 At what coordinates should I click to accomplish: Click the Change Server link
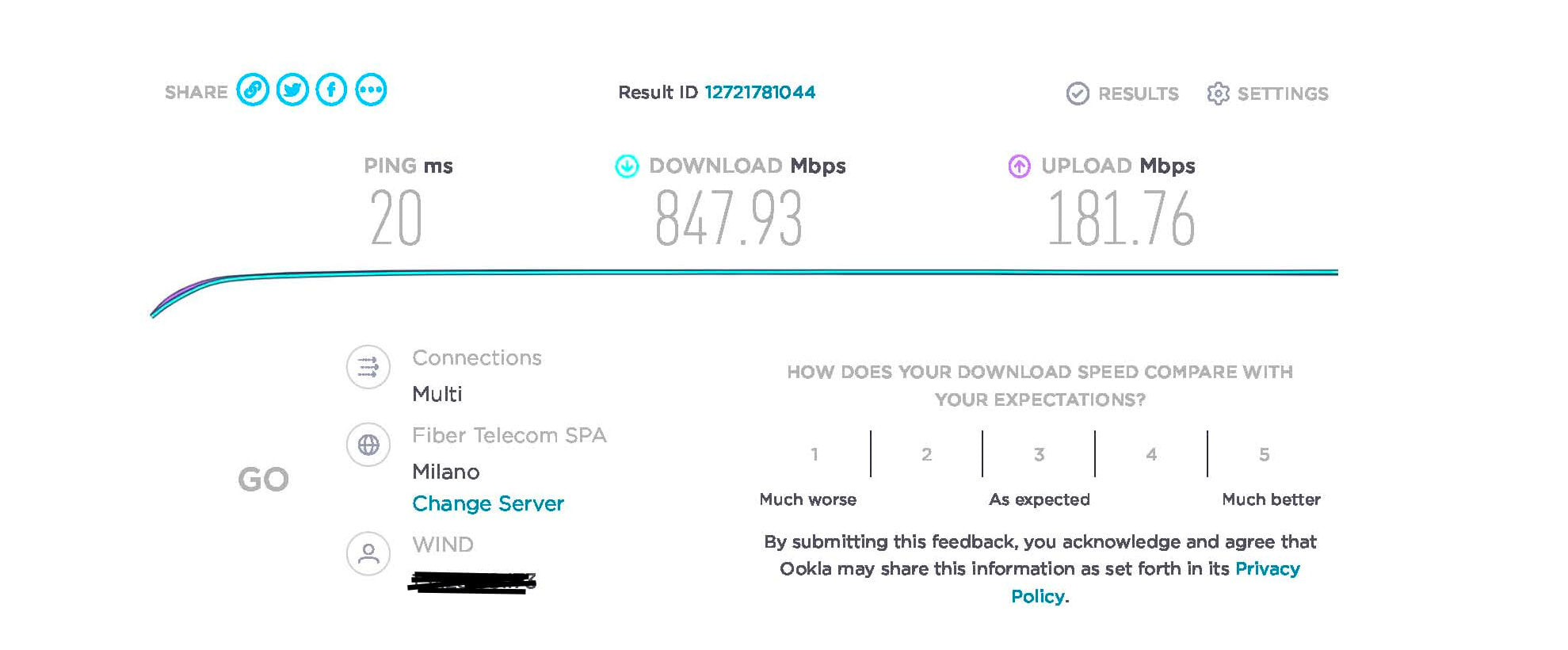488,504
